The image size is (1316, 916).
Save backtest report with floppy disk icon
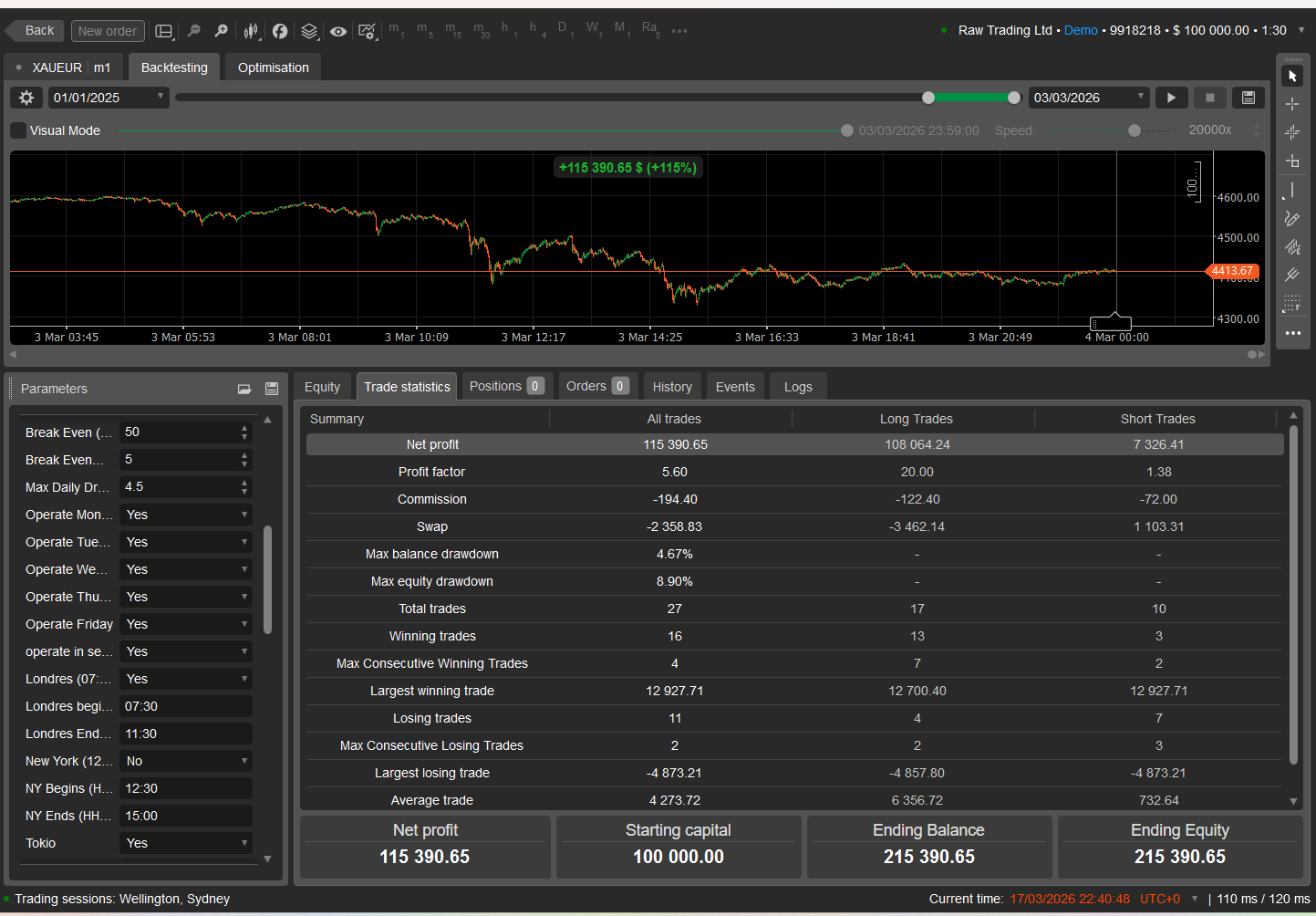pos(1249,98)
